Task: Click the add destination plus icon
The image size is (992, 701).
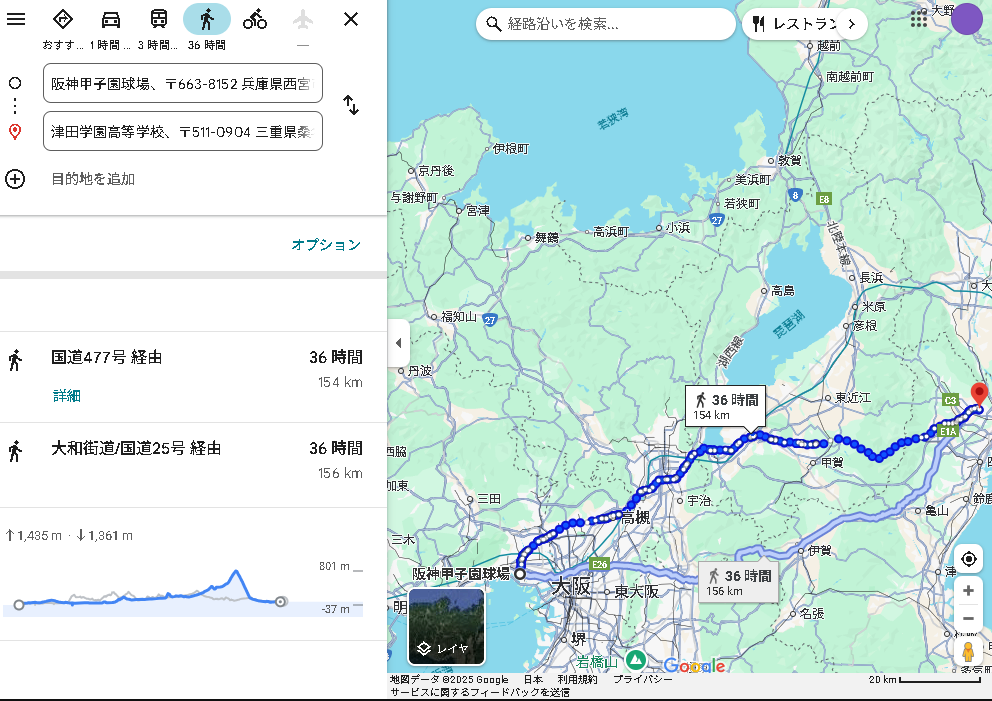Action: pyautogui.click(x=15, y=179)
